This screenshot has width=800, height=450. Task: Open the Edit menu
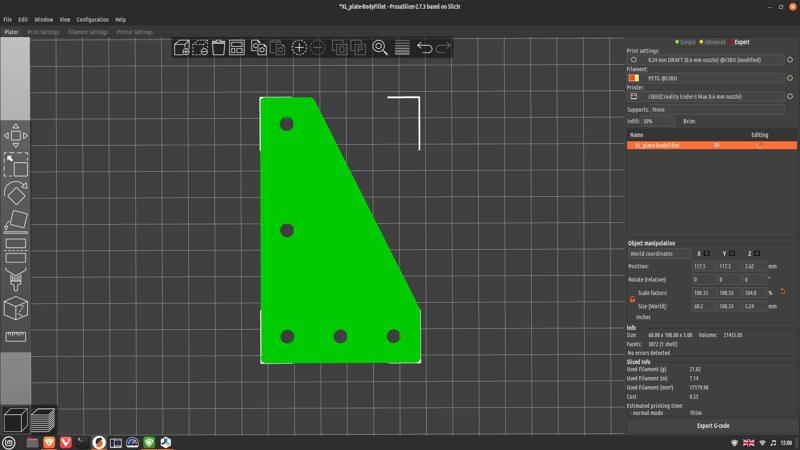[23, 19]
